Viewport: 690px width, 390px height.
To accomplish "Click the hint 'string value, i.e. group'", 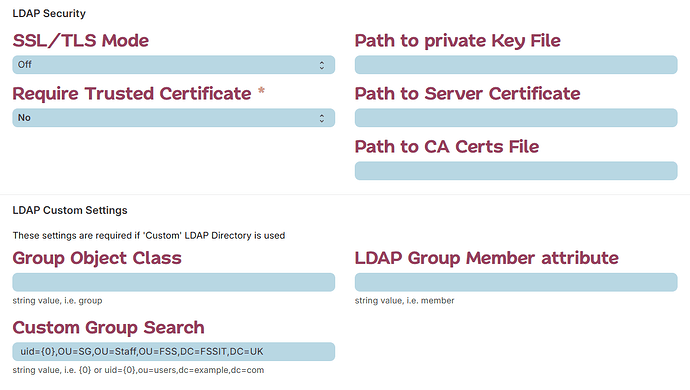I will tap(57, 301).
